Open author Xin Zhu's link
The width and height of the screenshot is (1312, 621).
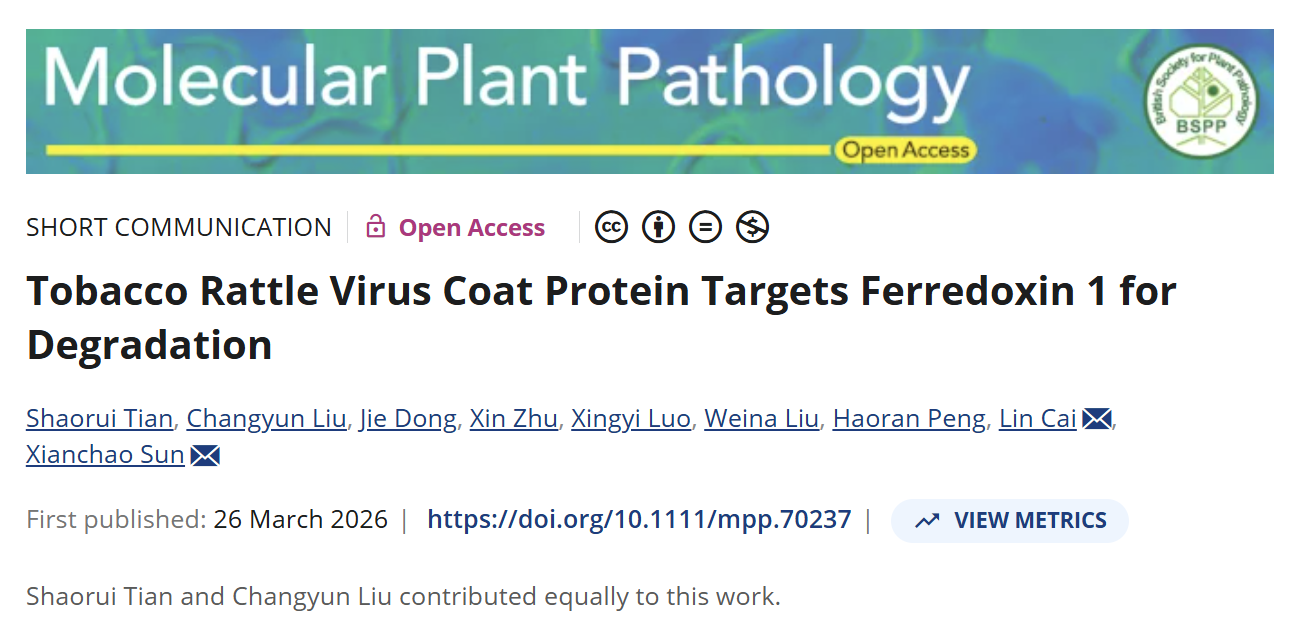(x=514, y=419)
